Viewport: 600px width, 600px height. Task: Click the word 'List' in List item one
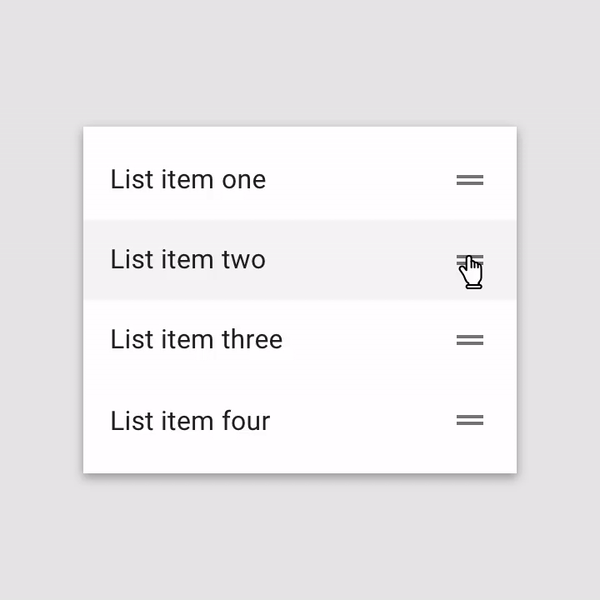pos(132,179)
